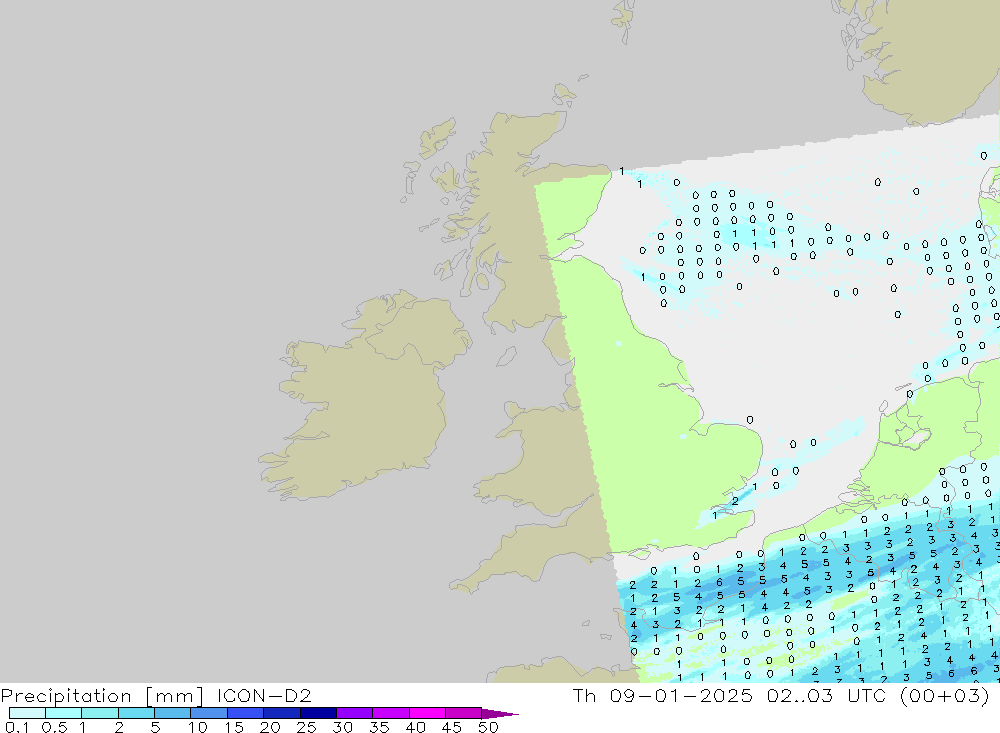Click the '30' legend value label
The height and width of the screenshot is (733, 1000).
342,727
